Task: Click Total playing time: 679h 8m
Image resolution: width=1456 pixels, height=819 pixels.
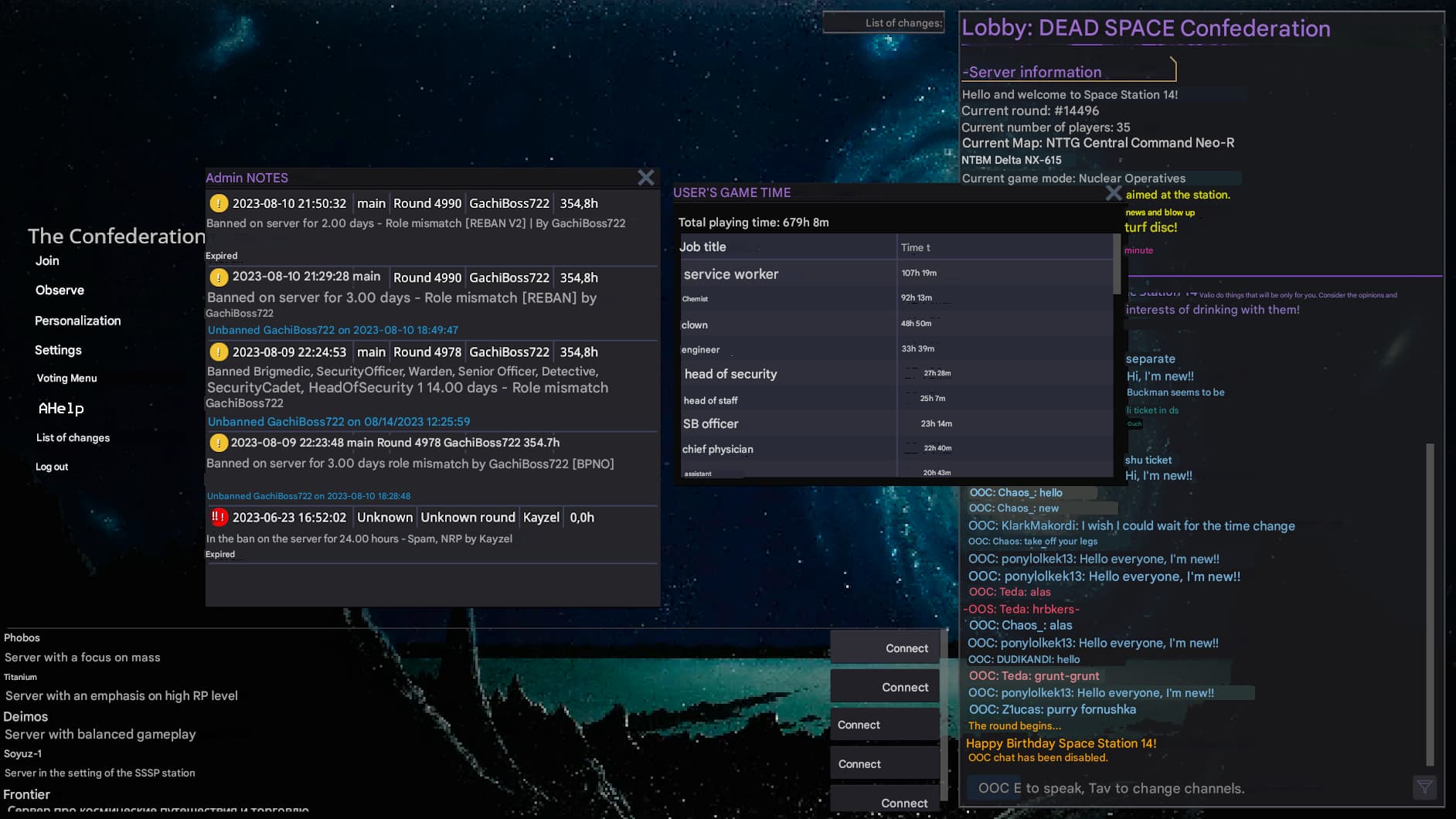Action: [754, 223]
